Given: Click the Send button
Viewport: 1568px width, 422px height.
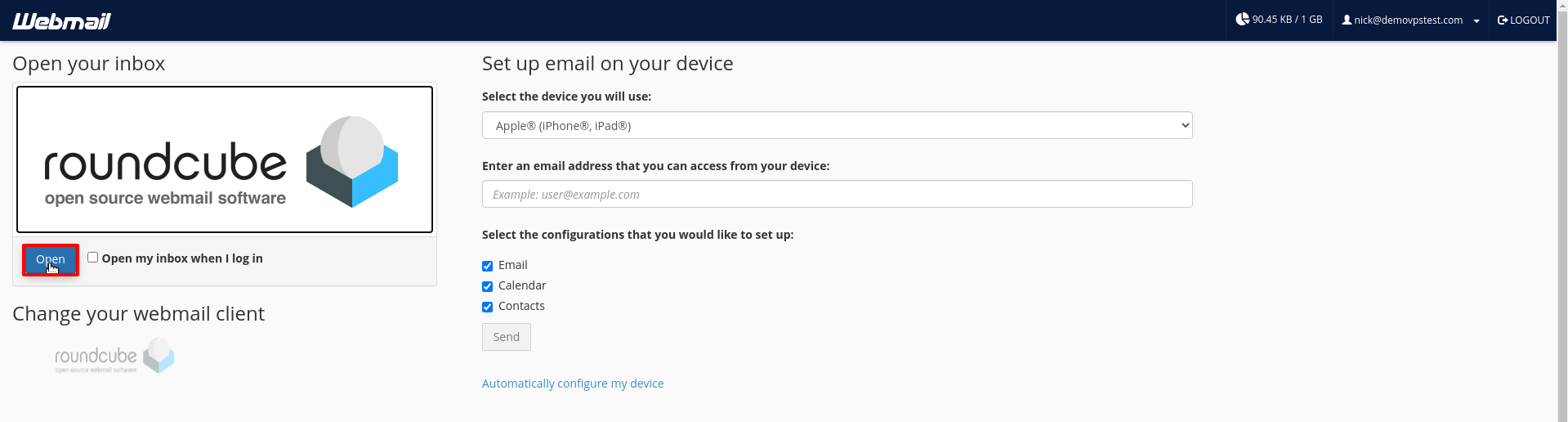Looking at the screenshot, I should coord(507,337).
